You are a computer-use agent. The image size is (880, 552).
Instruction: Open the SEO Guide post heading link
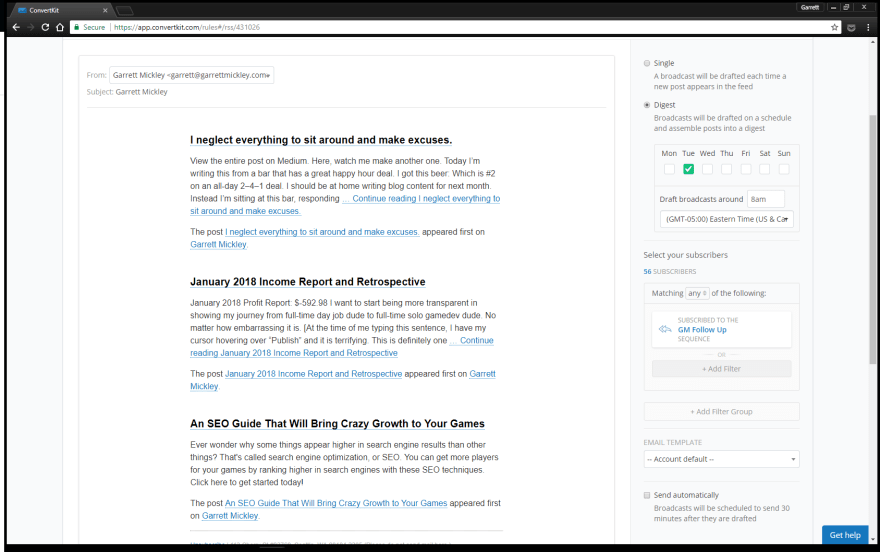[337, 424]
